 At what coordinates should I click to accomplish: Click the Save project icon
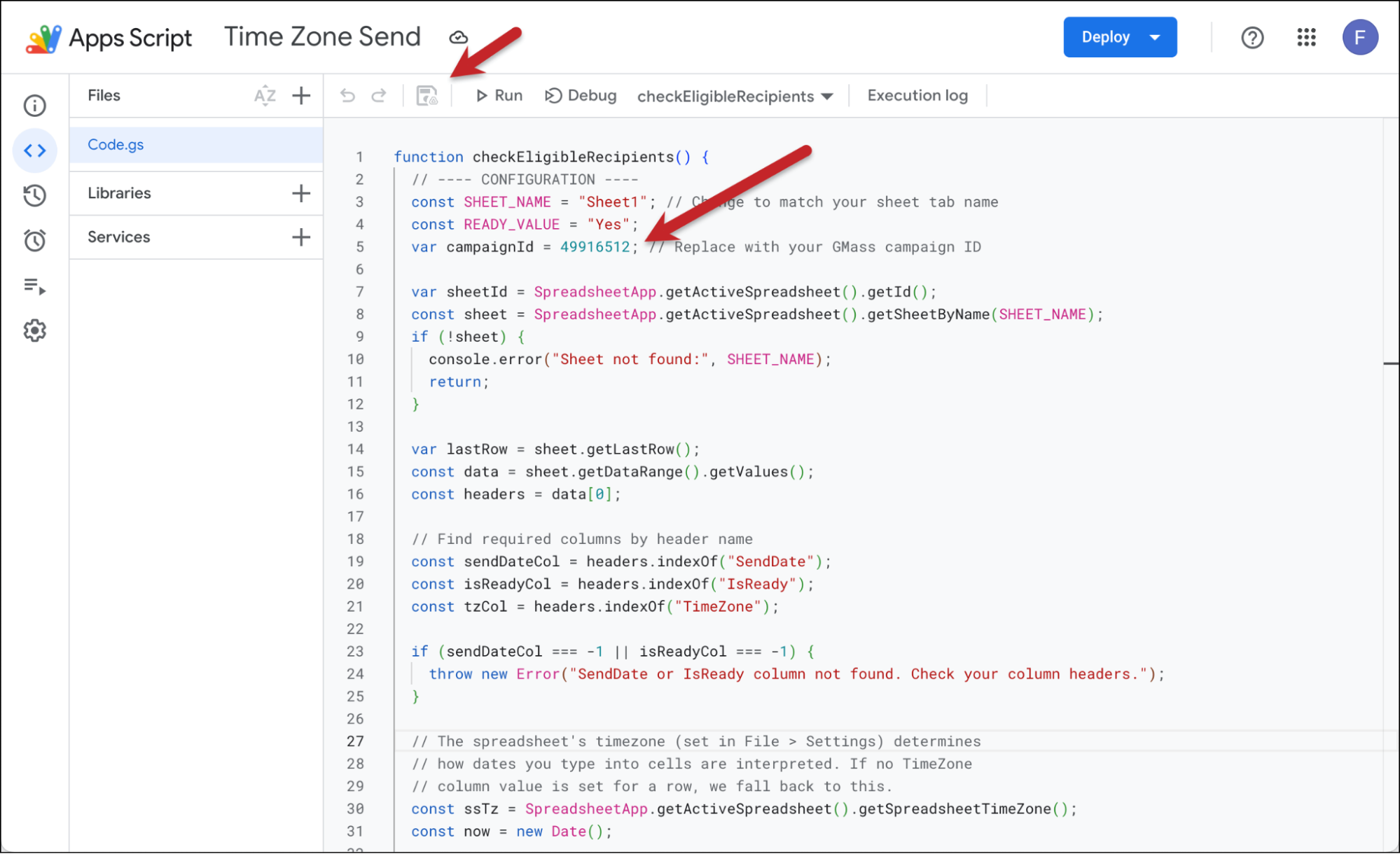tap(427, 96)
